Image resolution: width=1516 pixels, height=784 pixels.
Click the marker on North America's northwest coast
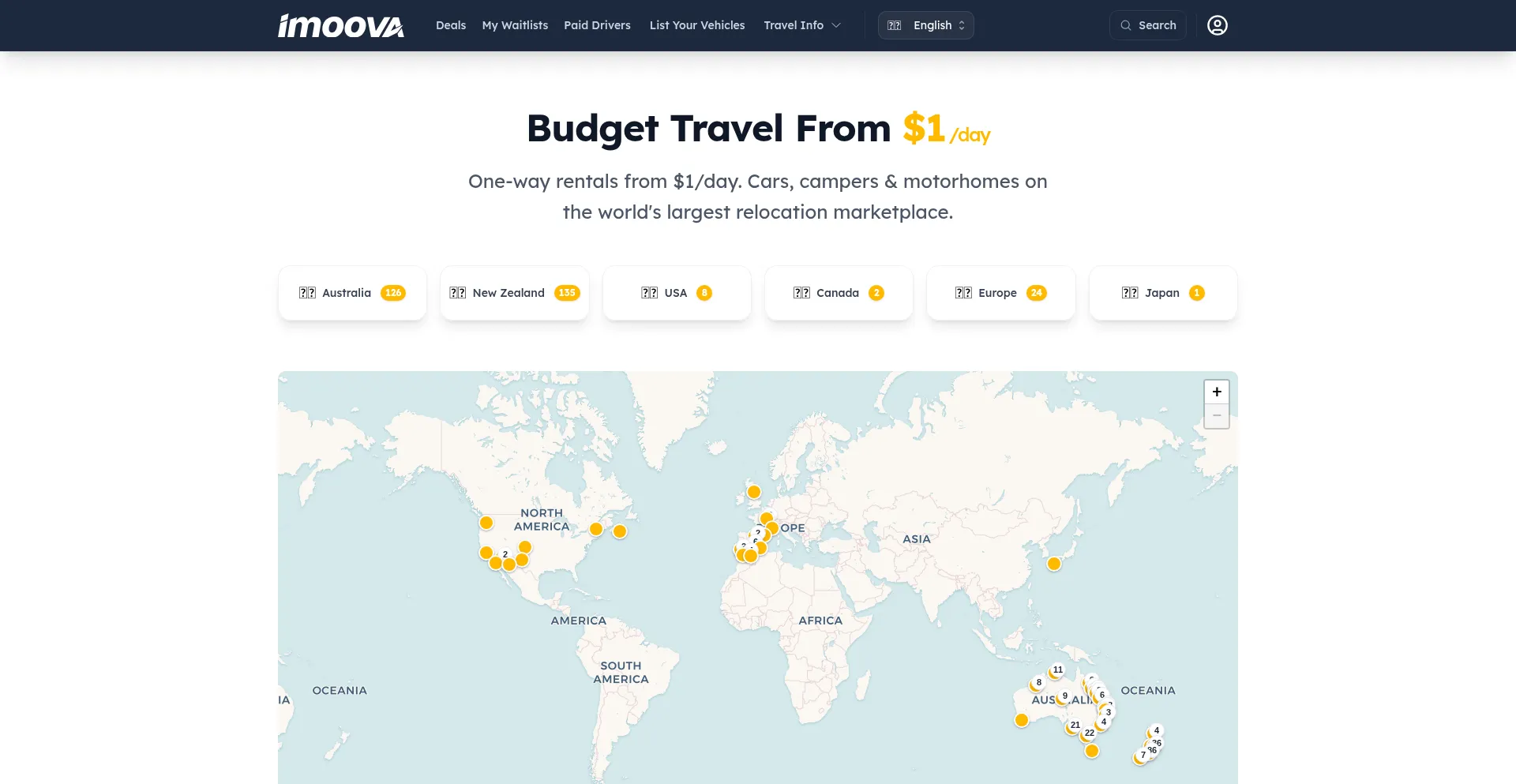click(x=486, y=523)
